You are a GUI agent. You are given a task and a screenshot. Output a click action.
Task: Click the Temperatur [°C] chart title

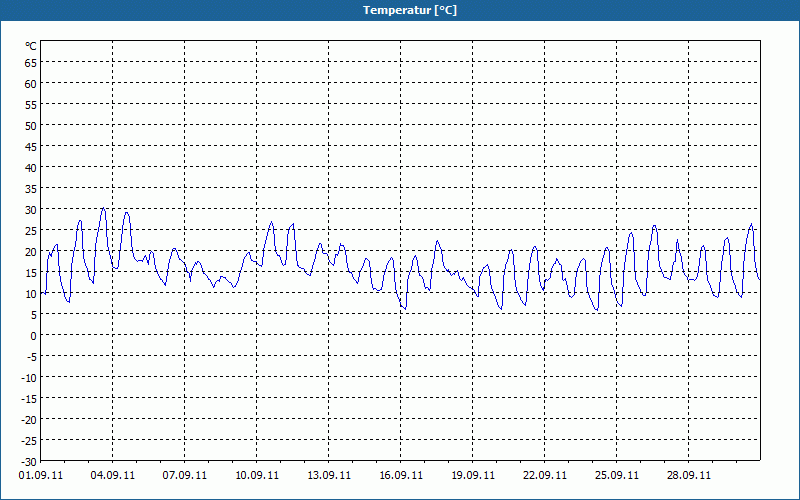(410, 10)
